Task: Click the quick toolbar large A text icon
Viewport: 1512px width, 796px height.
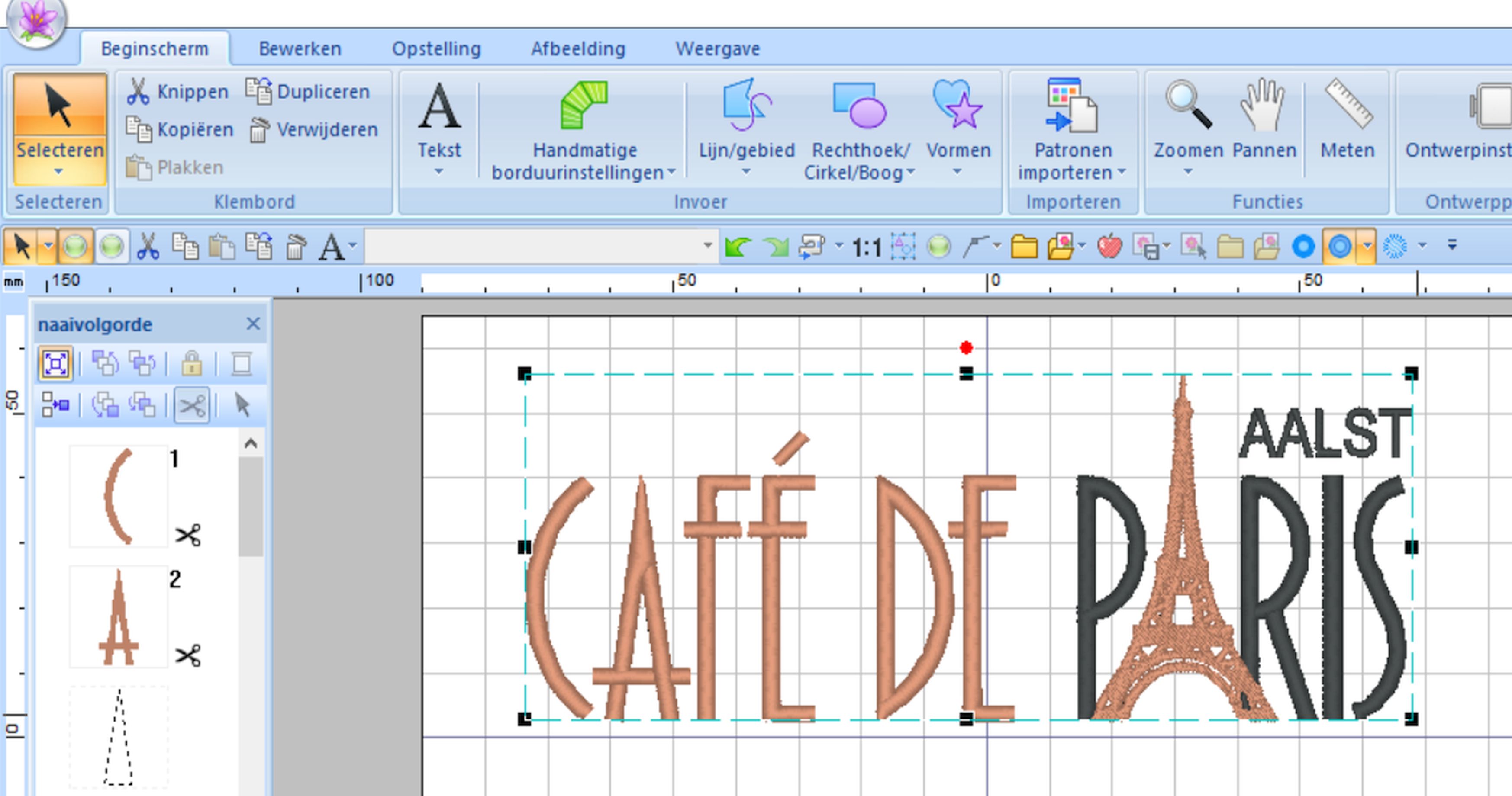Action: click(x=332, y=246)
